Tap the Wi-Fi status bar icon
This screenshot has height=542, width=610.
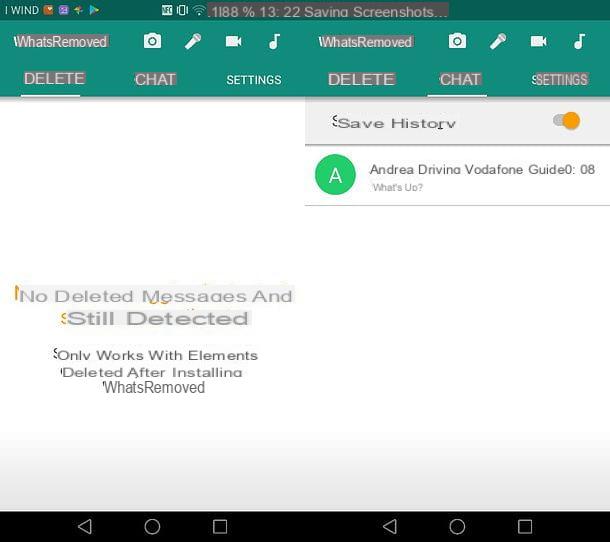199,10
